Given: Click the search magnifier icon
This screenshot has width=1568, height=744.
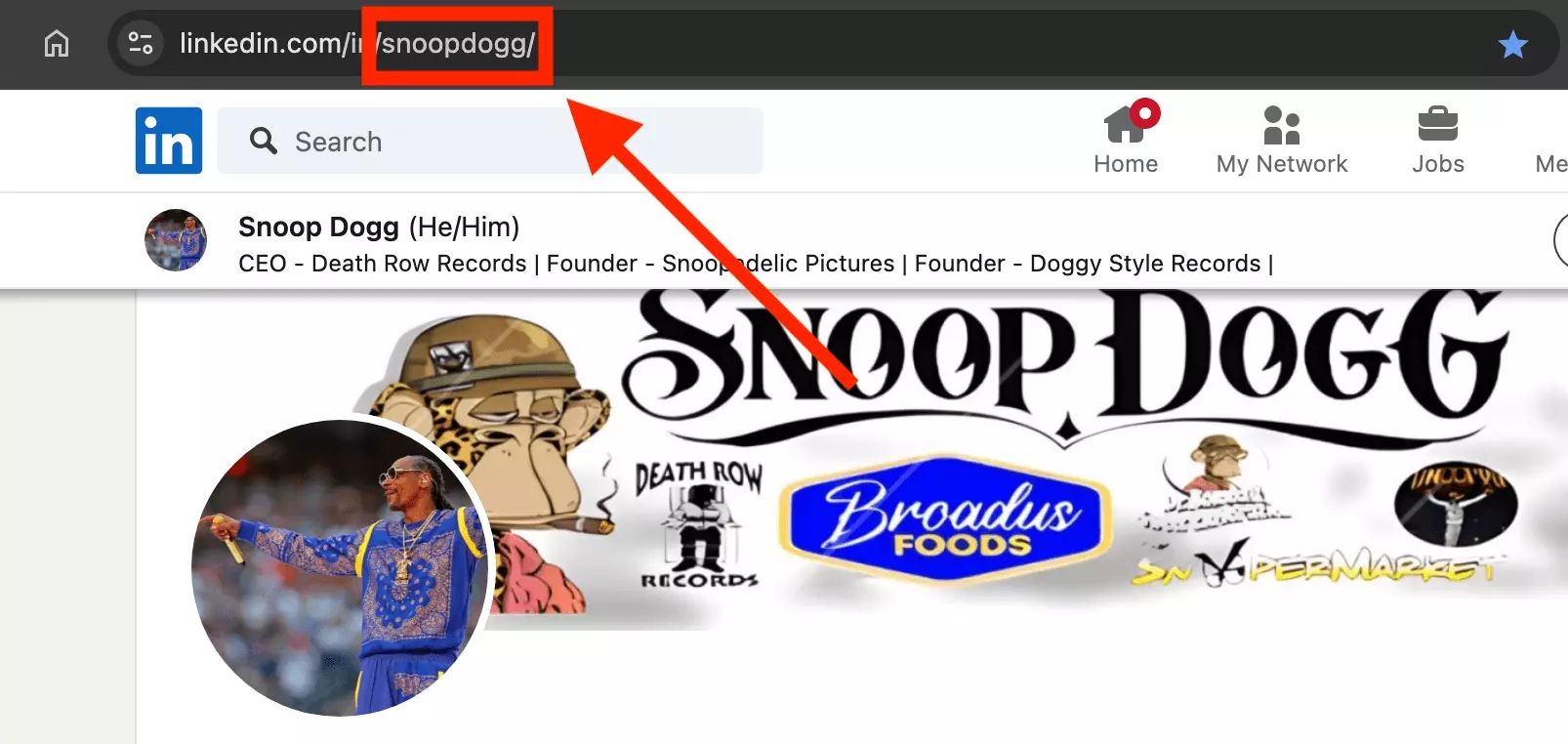Looking at the screenshot, I should point(263,141).
